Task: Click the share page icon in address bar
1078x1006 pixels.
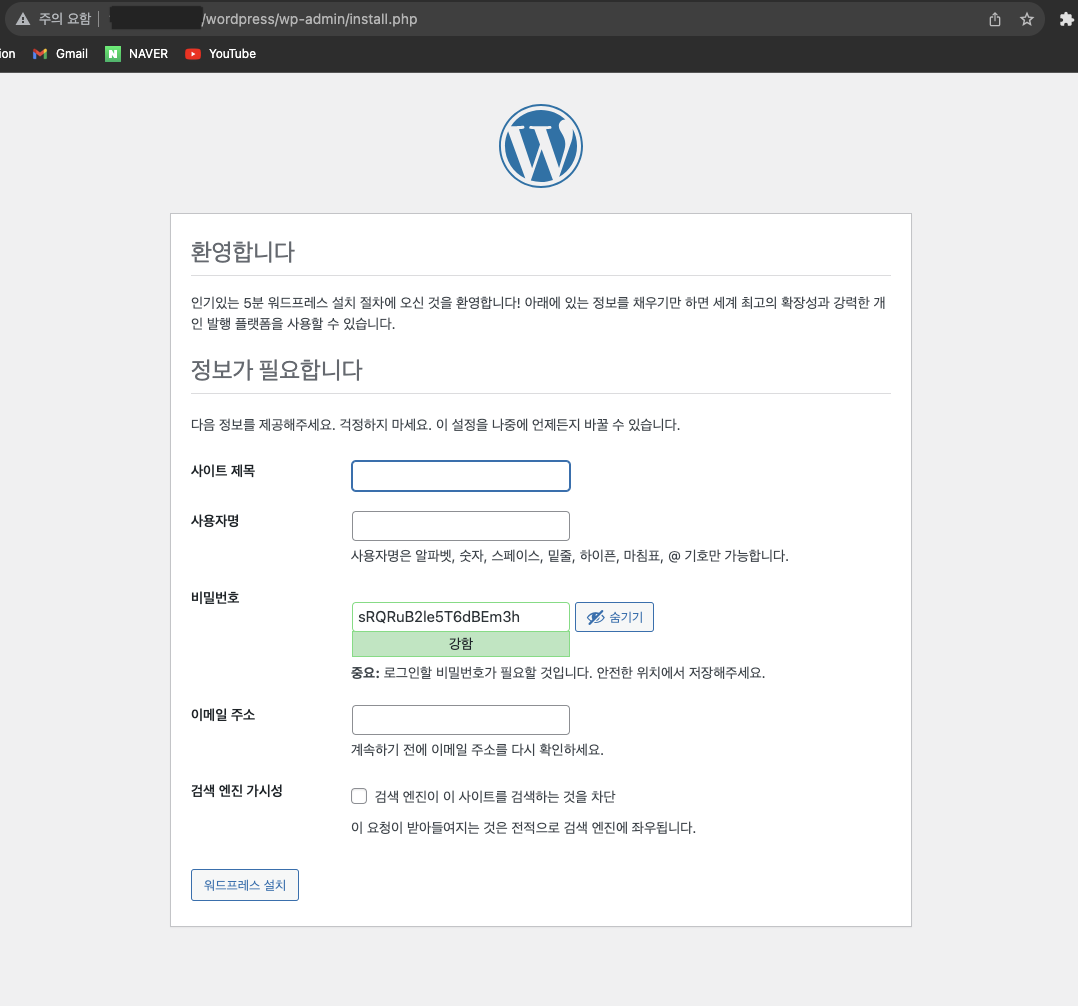Action: 995,19
